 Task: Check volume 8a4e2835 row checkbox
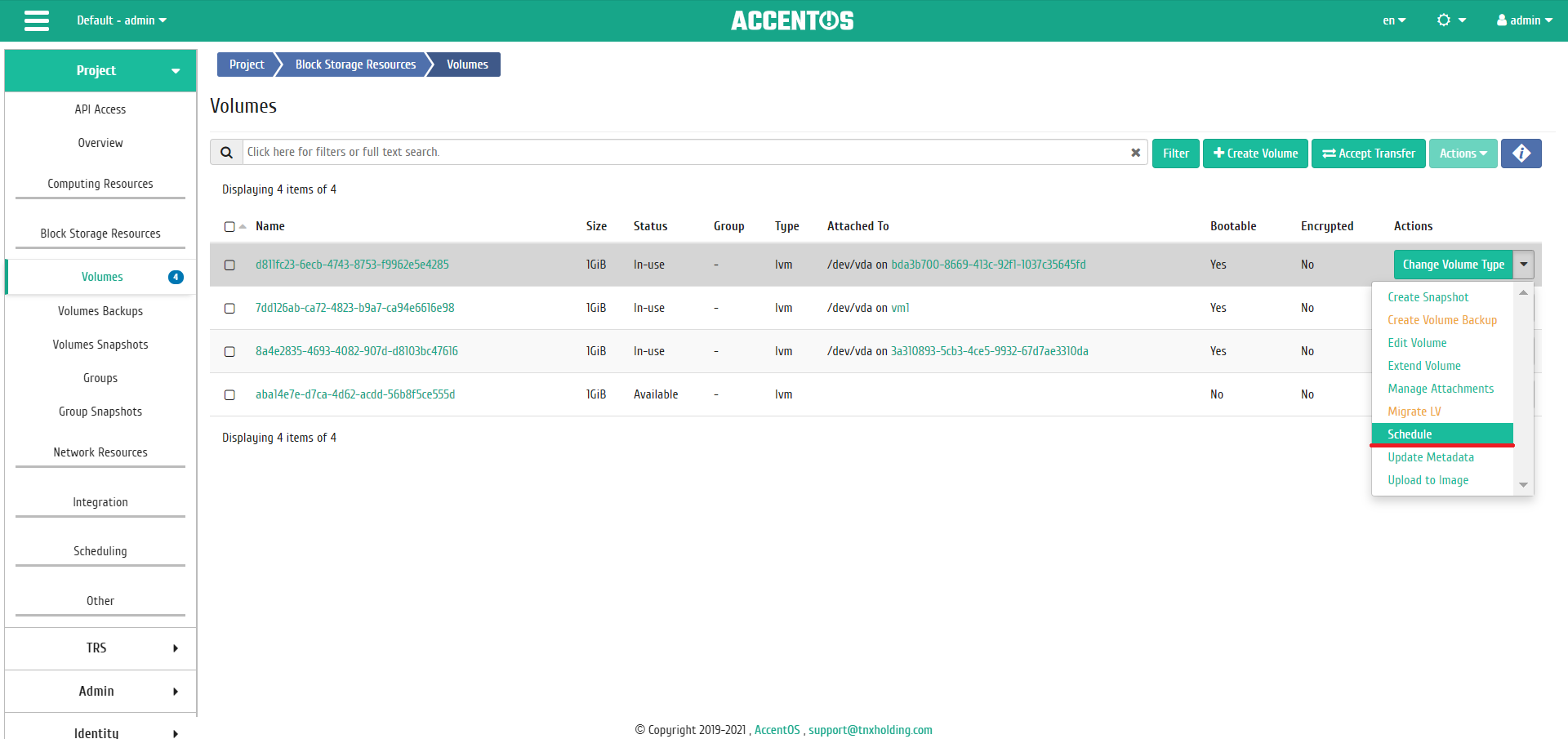[x=229, y=352]
